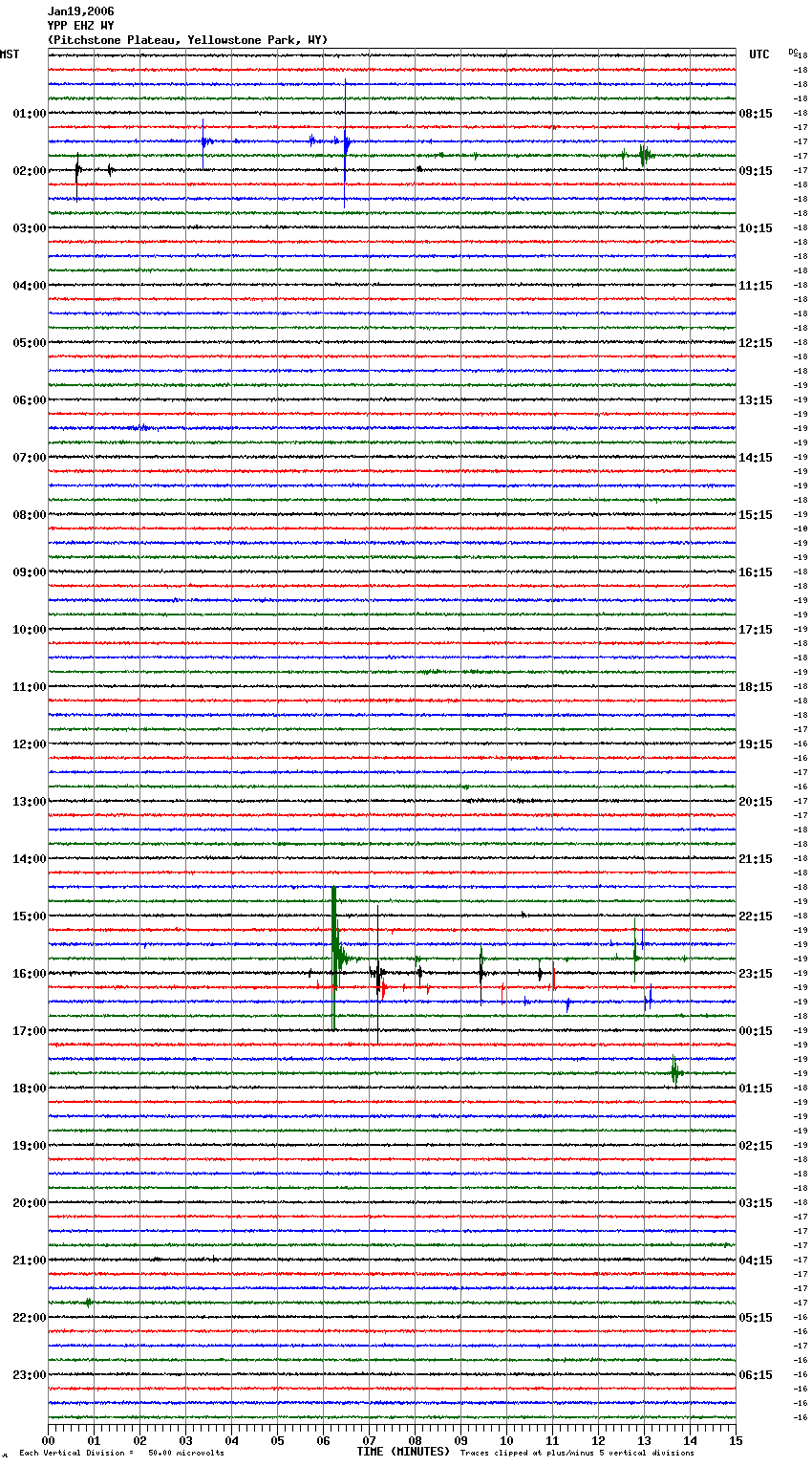Click the date header Jan19,2006
812x1466 pixels.
pos(80,11)
